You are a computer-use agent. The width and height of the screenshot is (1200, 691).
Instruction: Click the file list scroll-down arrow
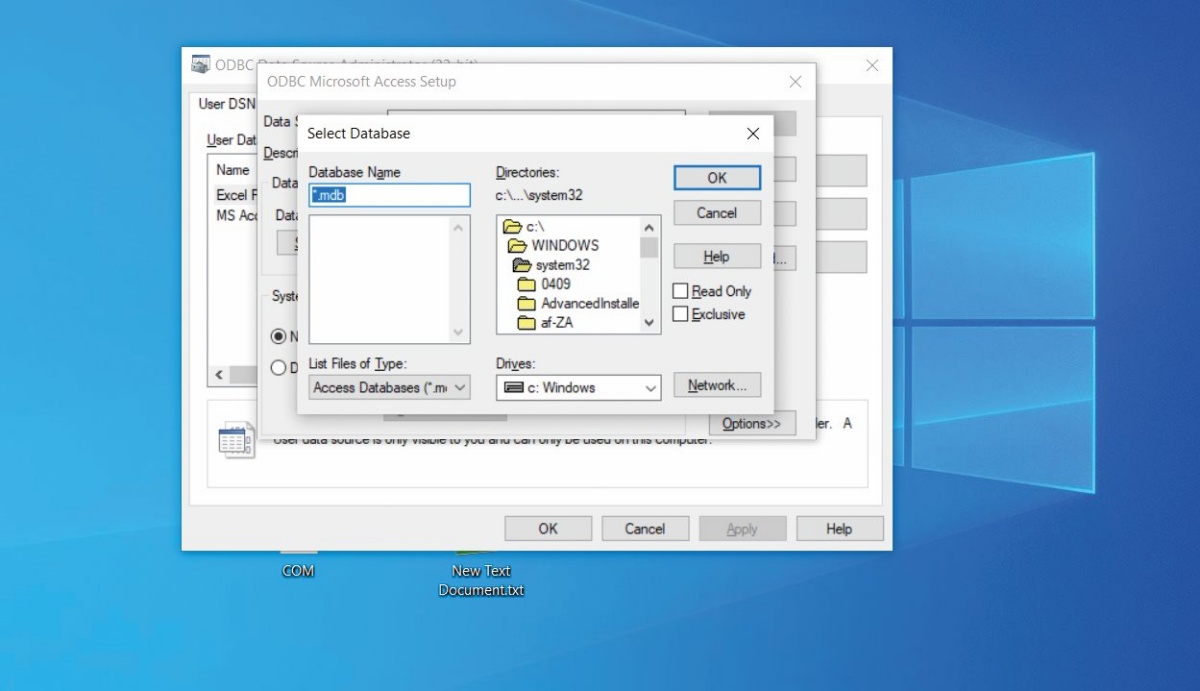tap(459, 332)
